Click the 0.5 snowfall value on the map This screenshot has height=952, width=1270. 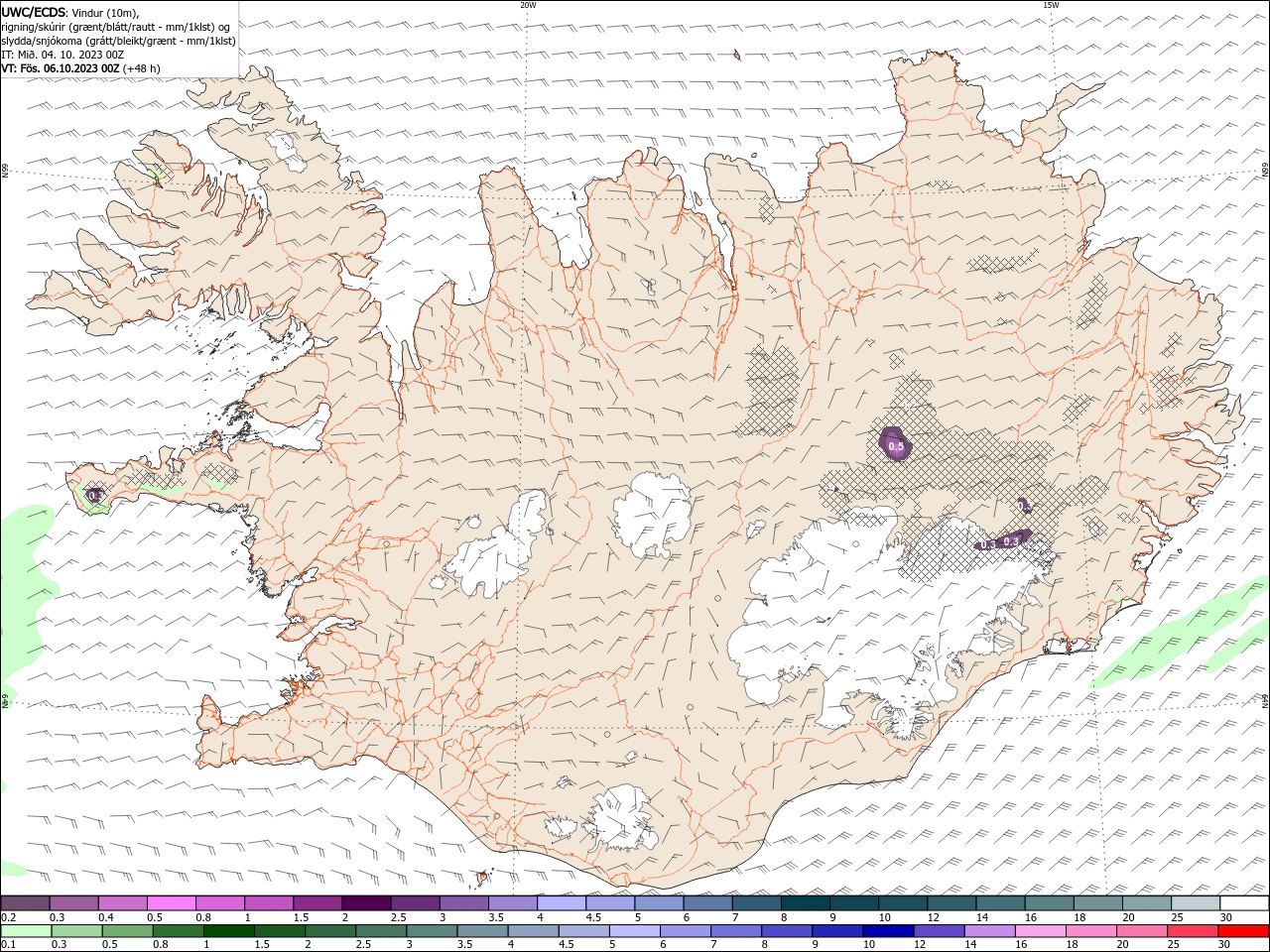coord(896,447)
